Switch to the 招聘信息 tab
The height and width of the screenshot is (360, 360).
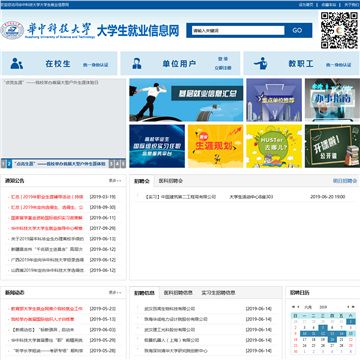tap(144, 293)
